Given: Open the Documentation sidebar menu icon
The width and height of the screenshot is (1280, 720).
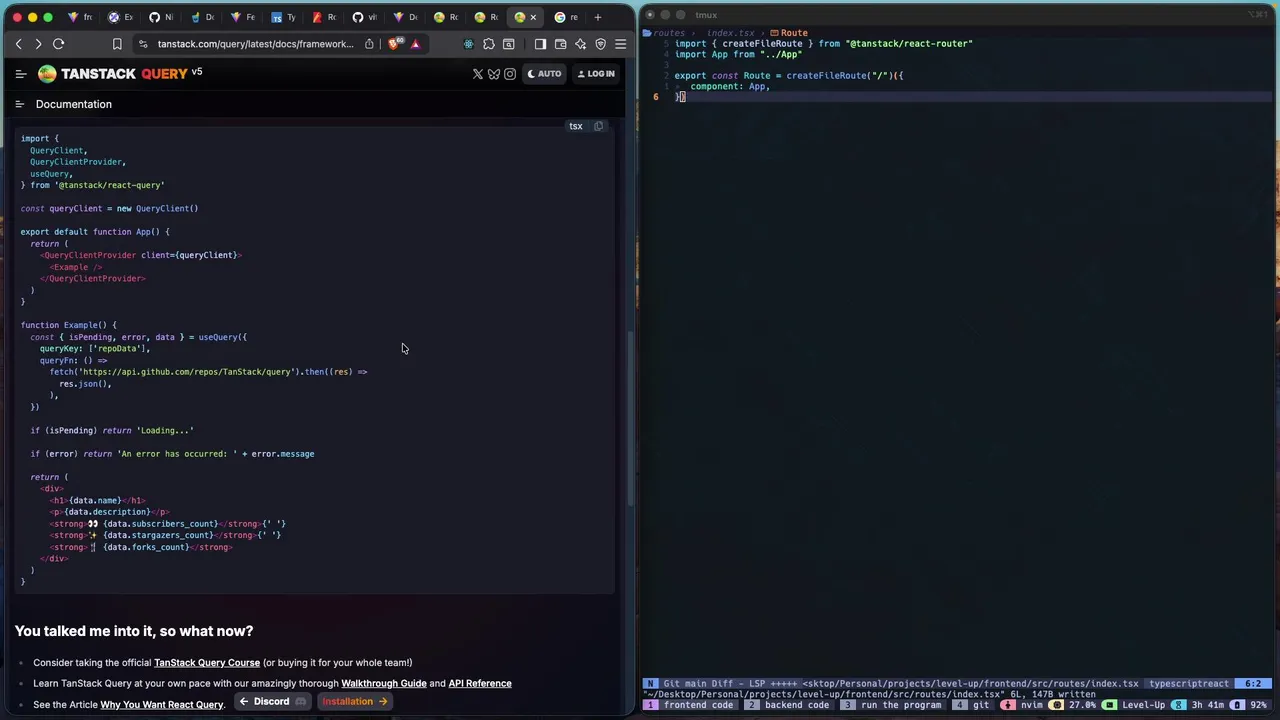Looking at the screenshot, I should pos(19,104).
